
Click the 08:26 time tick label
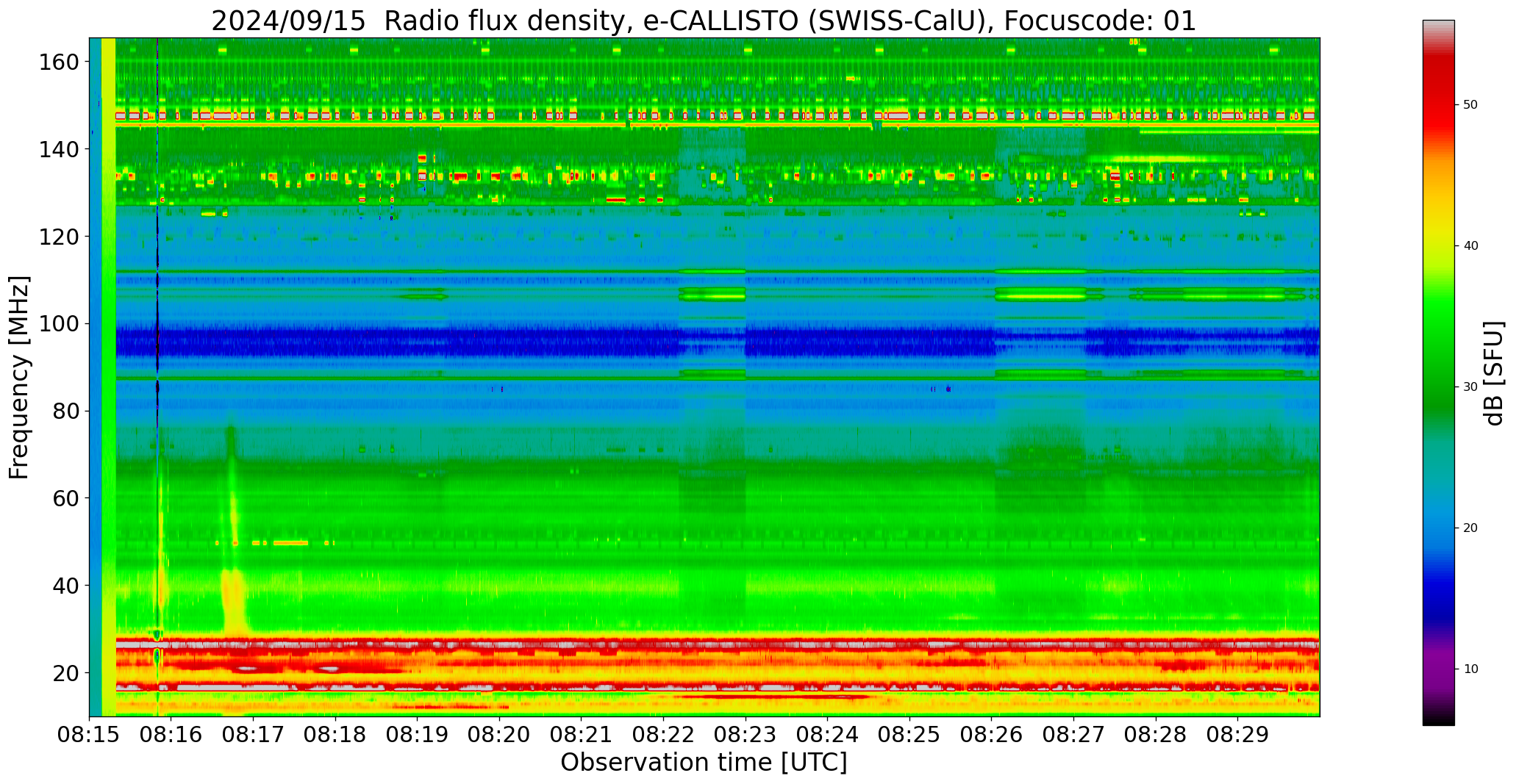coord(992,735)
